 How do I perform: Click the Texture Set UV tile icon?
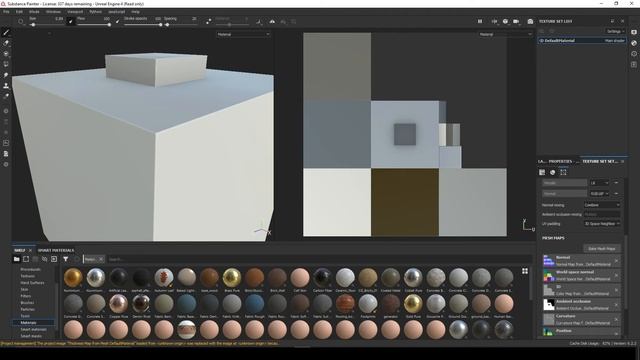point(563,173)
